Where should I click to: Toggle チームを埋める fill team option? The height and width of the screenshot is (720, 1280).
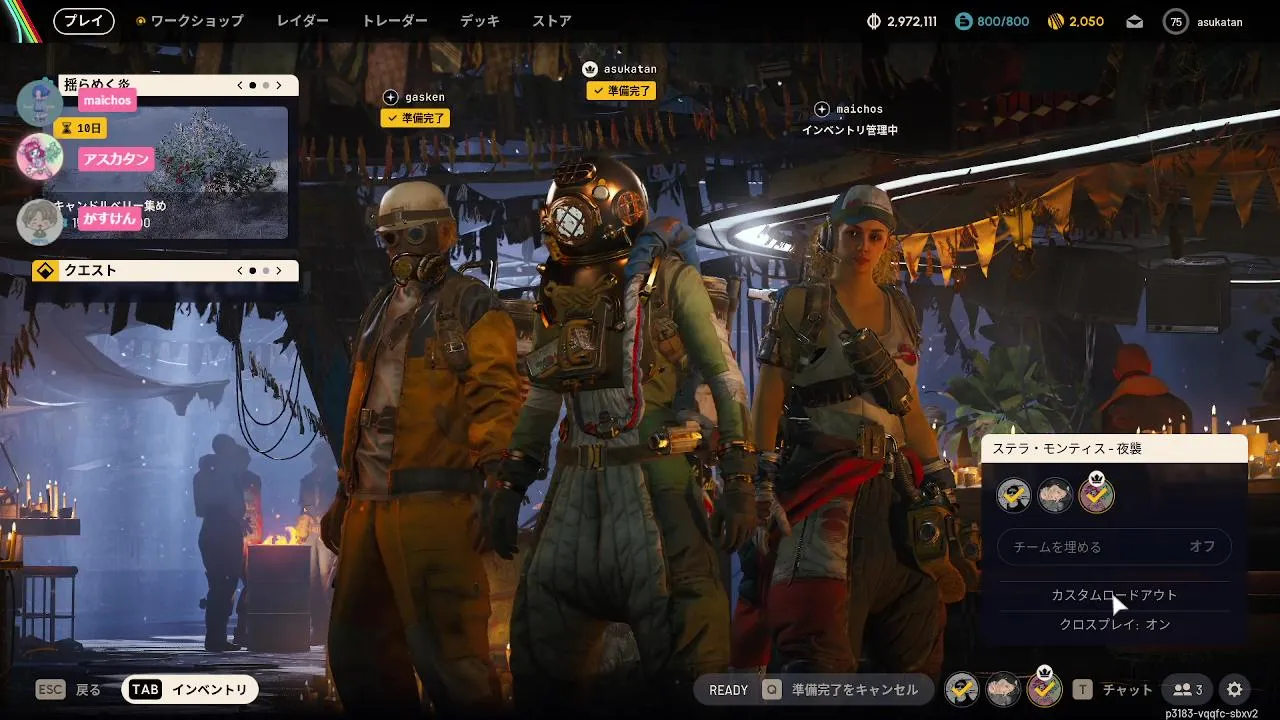(1114, 547)
